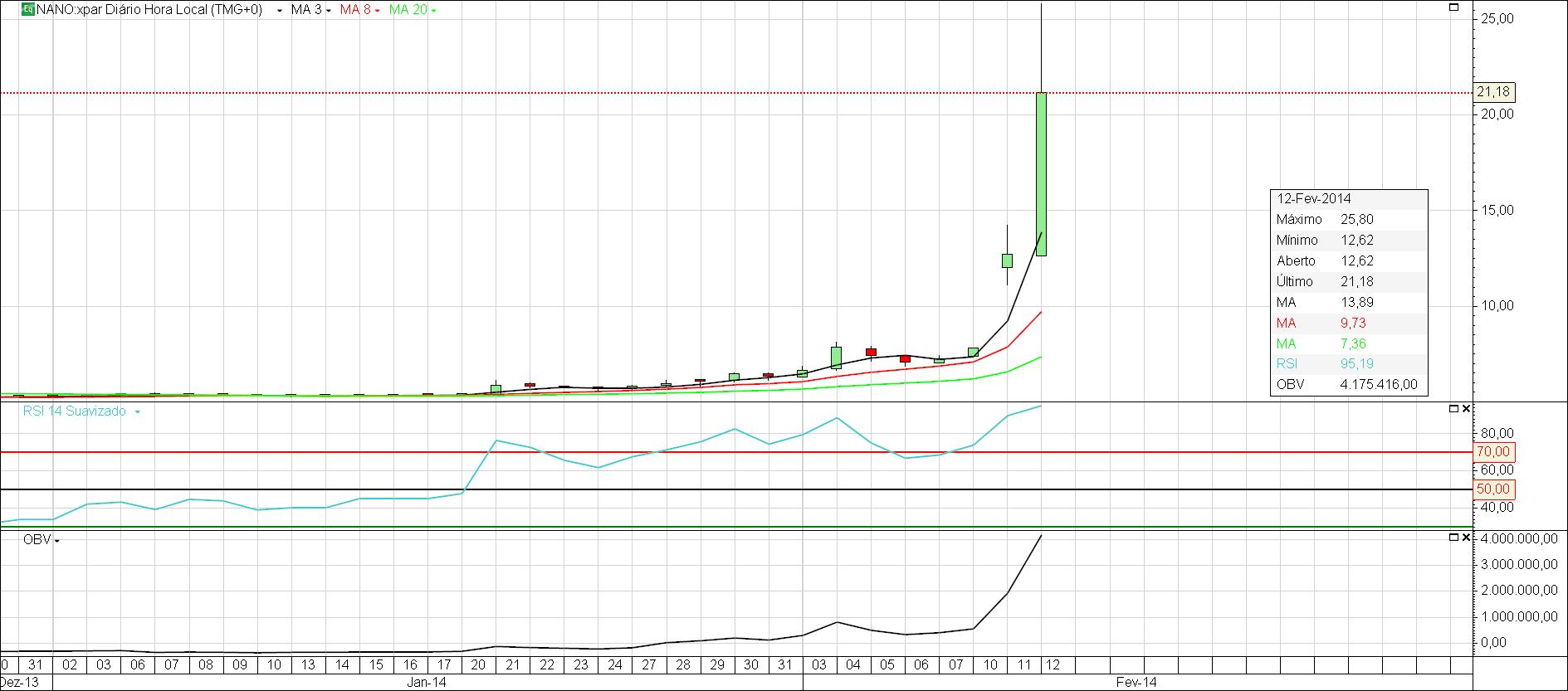Expand the OBV indicator dropdown
The image size is (1568, 691).
point(57,541)
